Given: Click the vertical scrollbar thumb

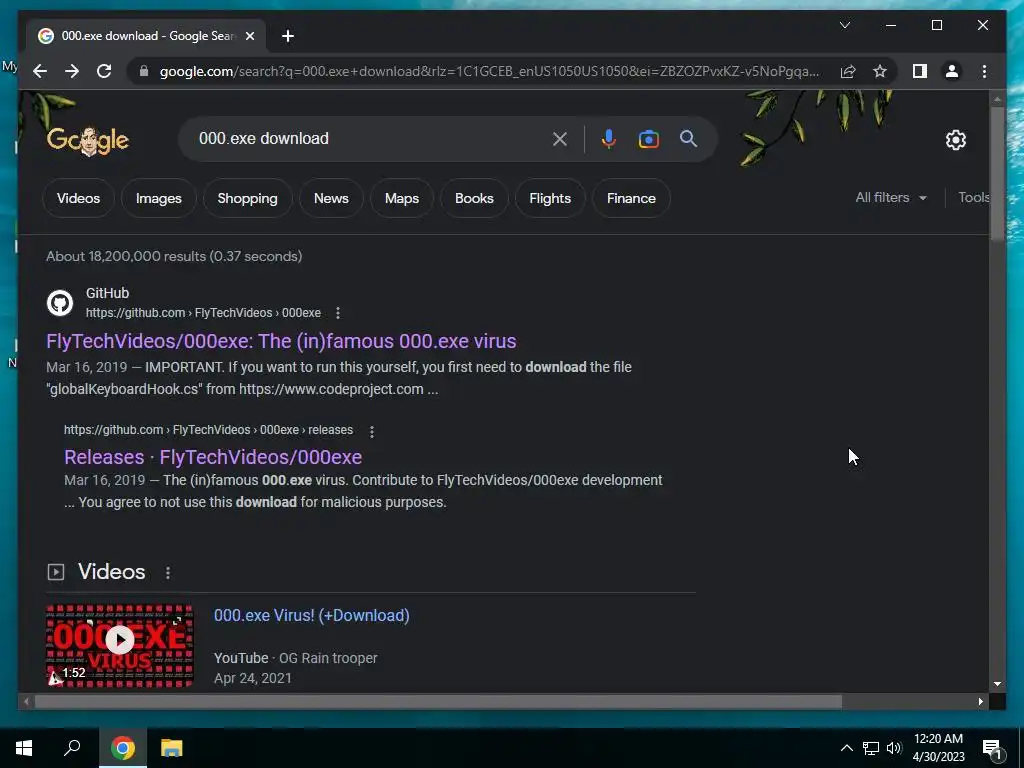Looking at the screenshot, I should pos(997,173).
